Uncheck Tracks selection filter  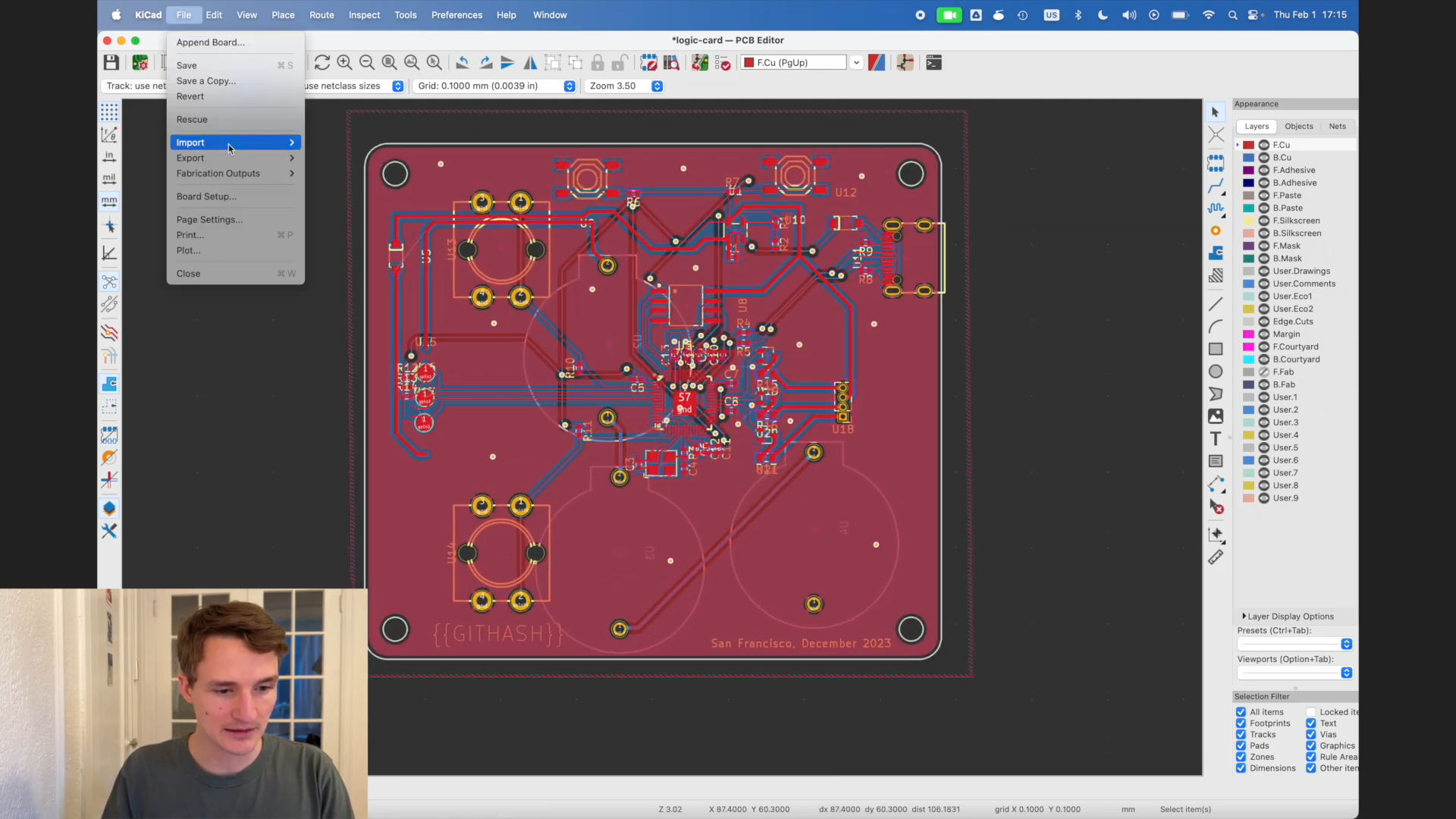pos(1241,735)
